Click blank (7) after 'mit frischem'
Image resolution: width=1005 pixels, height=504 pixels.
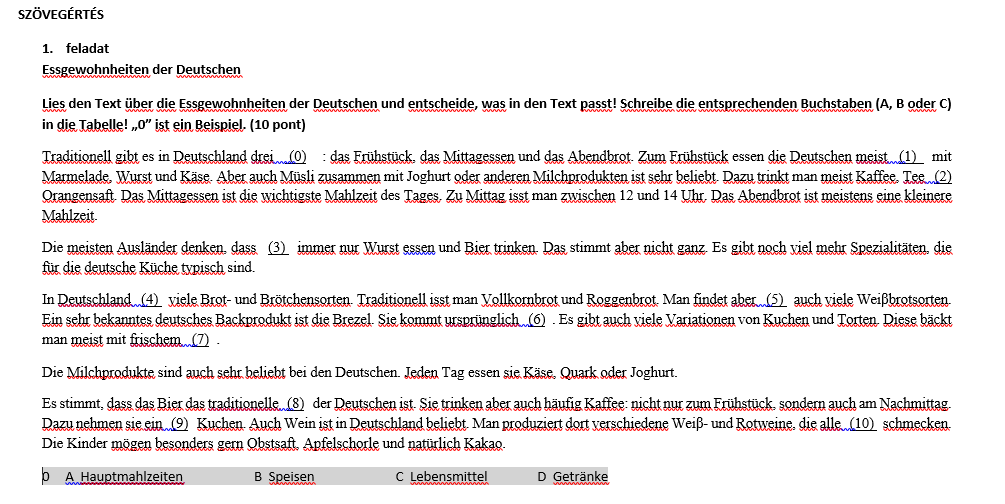199,340
